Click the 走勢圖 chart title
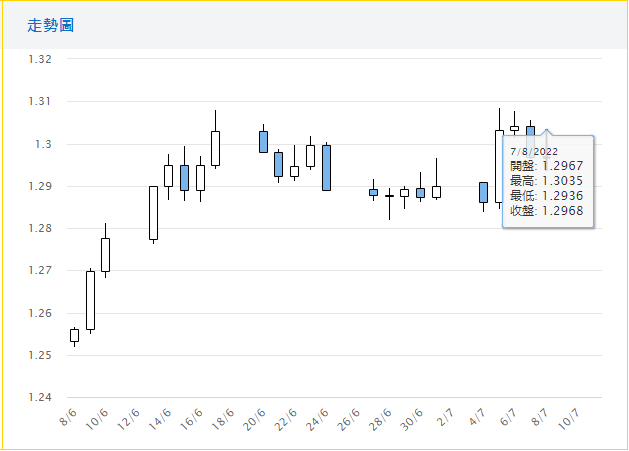The height and width of the screenshot is (451, 629). 51,24
